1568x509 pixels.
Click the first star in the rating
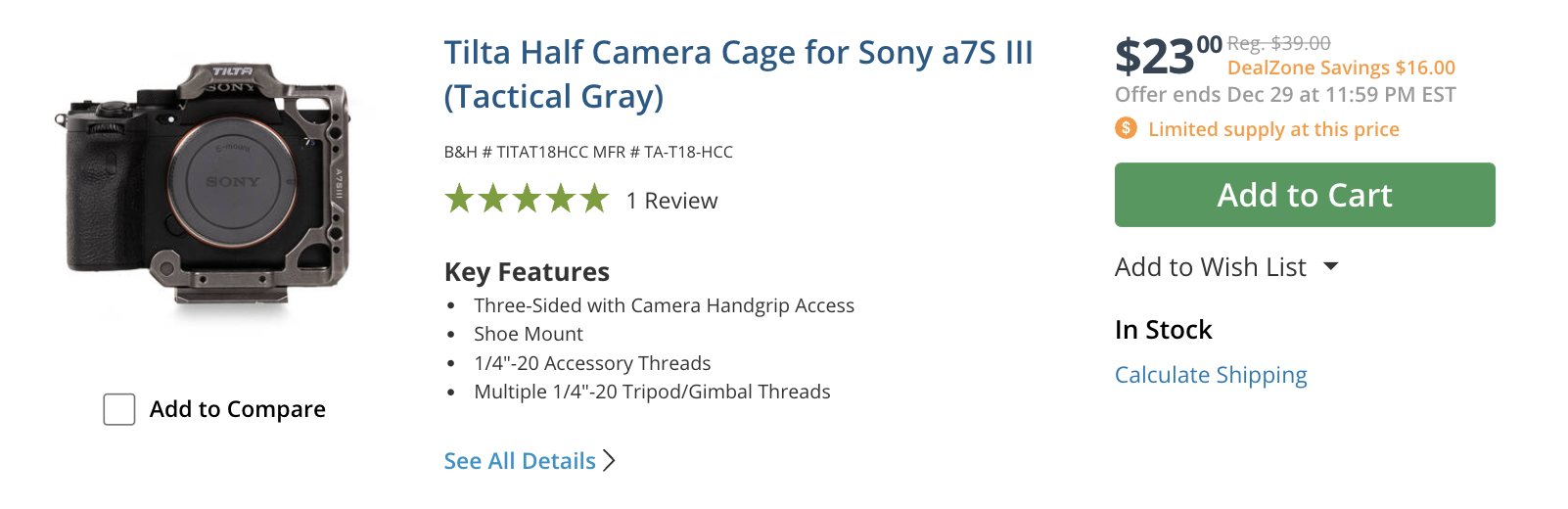[459, 200]
